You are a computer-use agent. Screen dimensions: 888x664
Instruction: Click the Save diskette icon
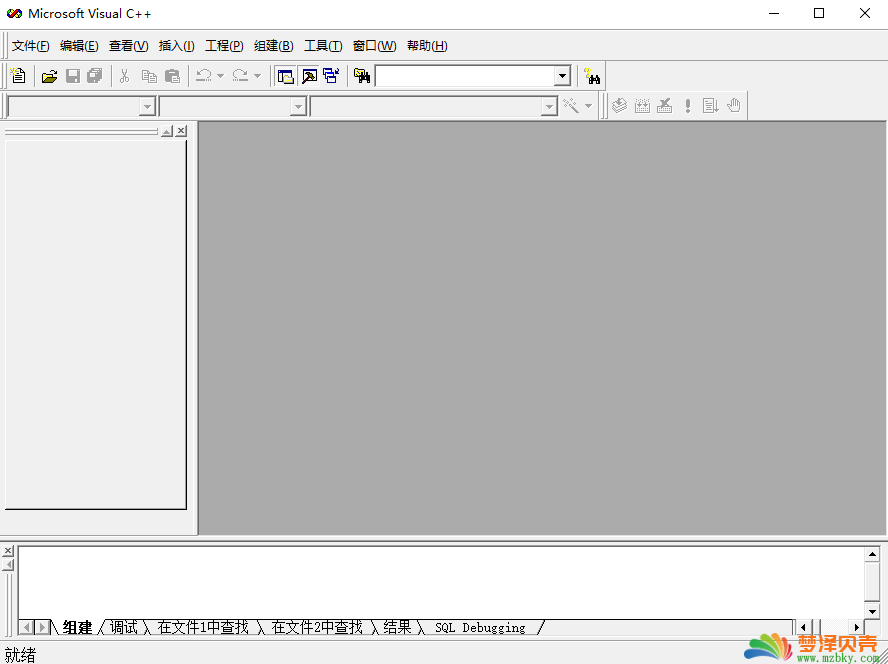[73, 76]
